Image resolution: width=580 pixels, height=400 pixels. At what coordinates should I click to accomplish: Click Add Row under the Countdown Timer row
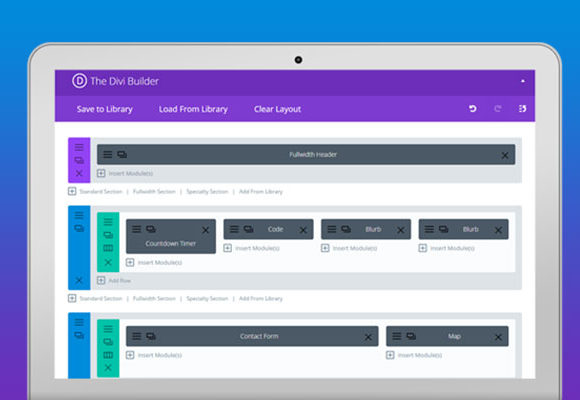(x=114, y=280)
